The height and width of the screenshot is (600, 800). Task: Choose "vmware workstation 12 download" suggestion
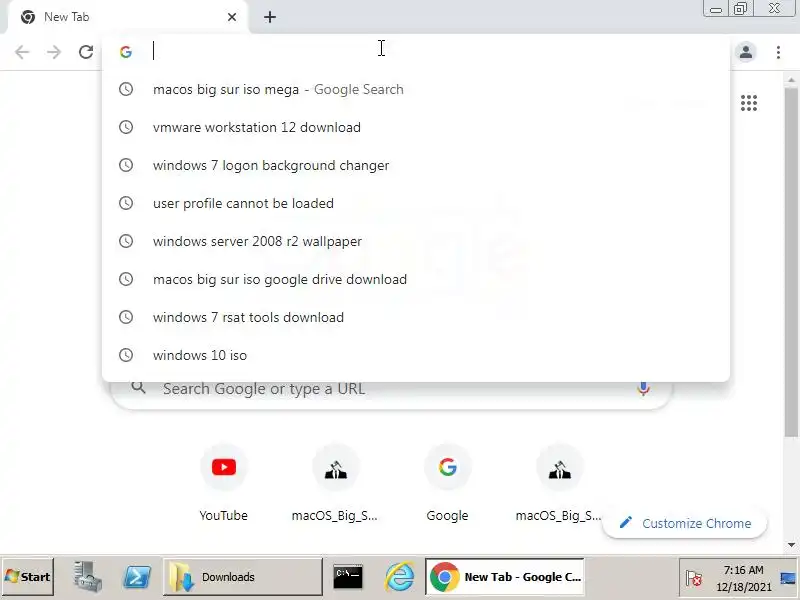click(x=416, y=127)
